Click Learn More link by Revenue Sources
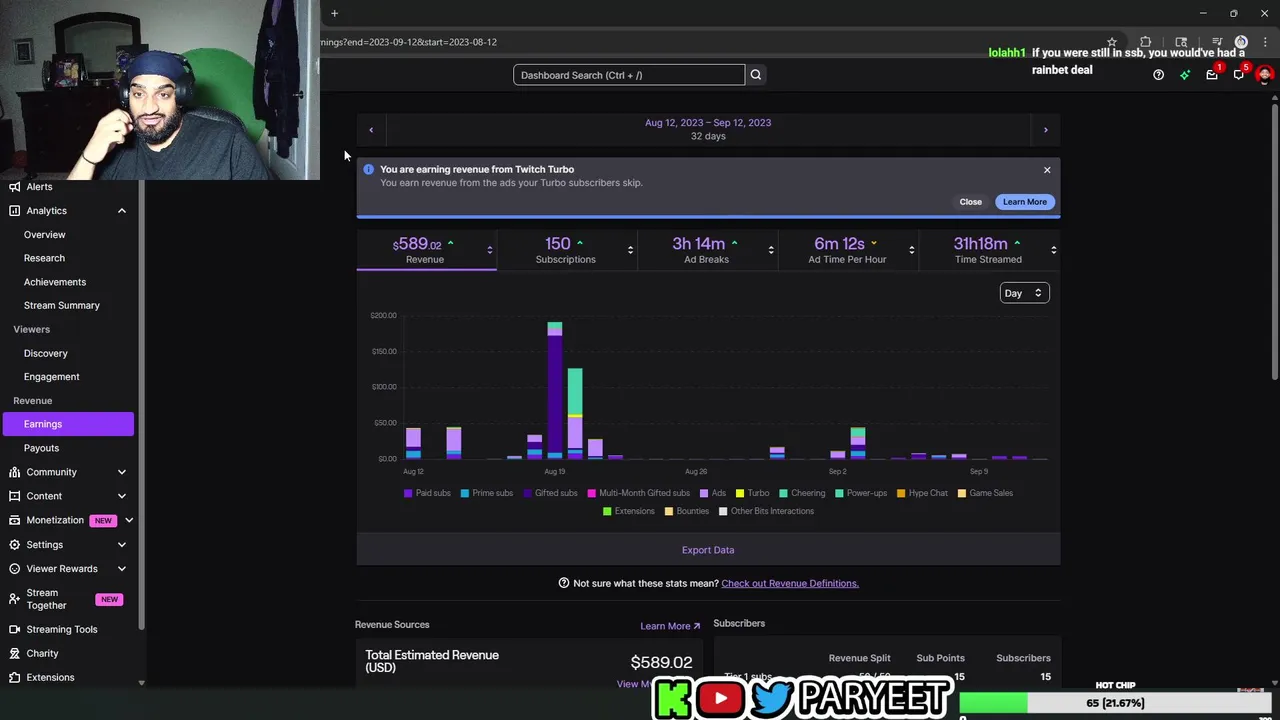The width and height of the screenshot is (1280, 720). (670, 626)
